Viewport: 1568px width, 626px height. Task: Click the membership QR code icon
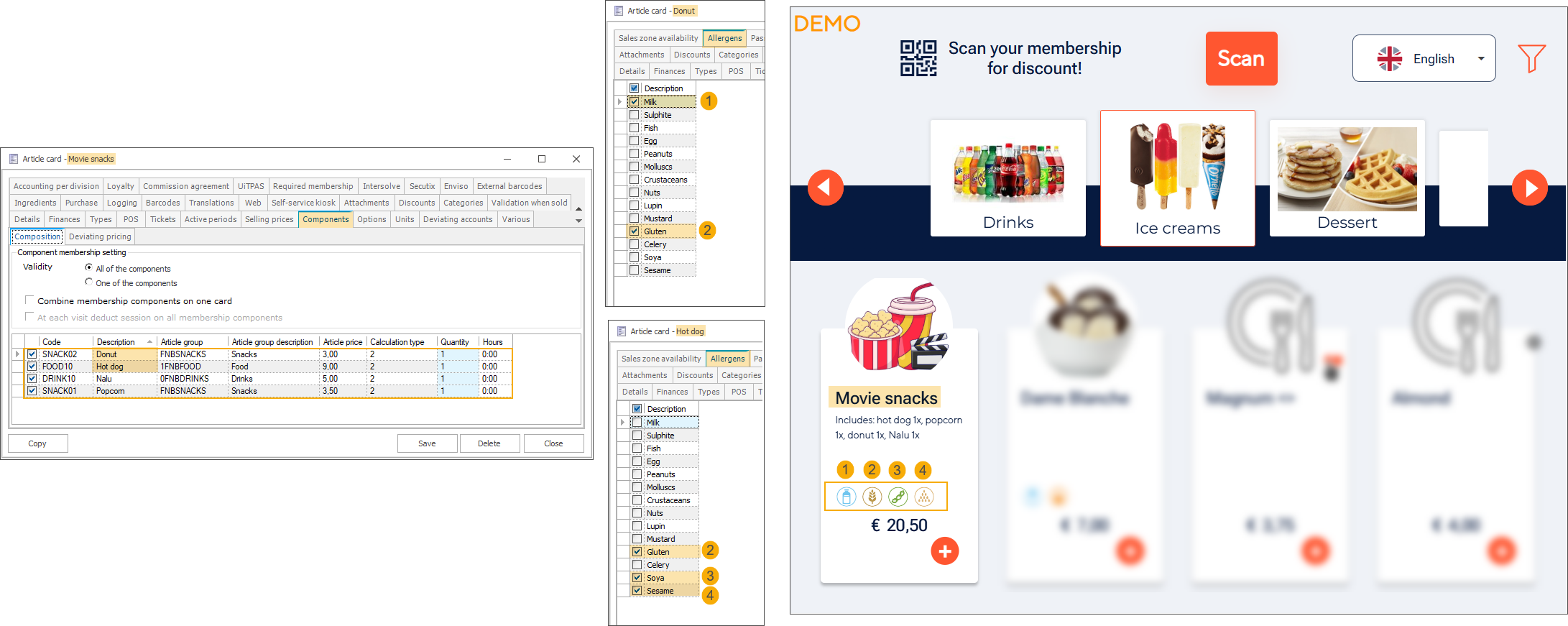[918, 58]
